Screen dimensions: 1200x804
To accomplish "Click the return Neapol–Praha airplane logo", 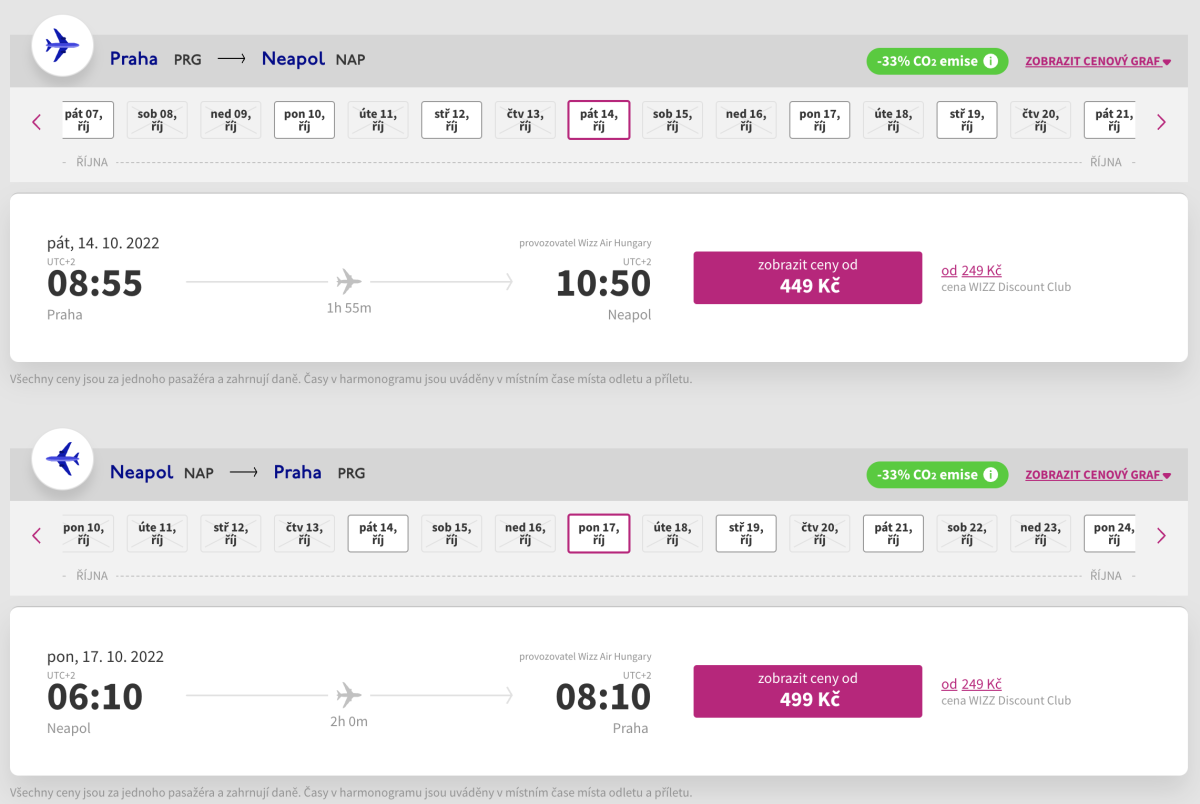I will [63, 459].
